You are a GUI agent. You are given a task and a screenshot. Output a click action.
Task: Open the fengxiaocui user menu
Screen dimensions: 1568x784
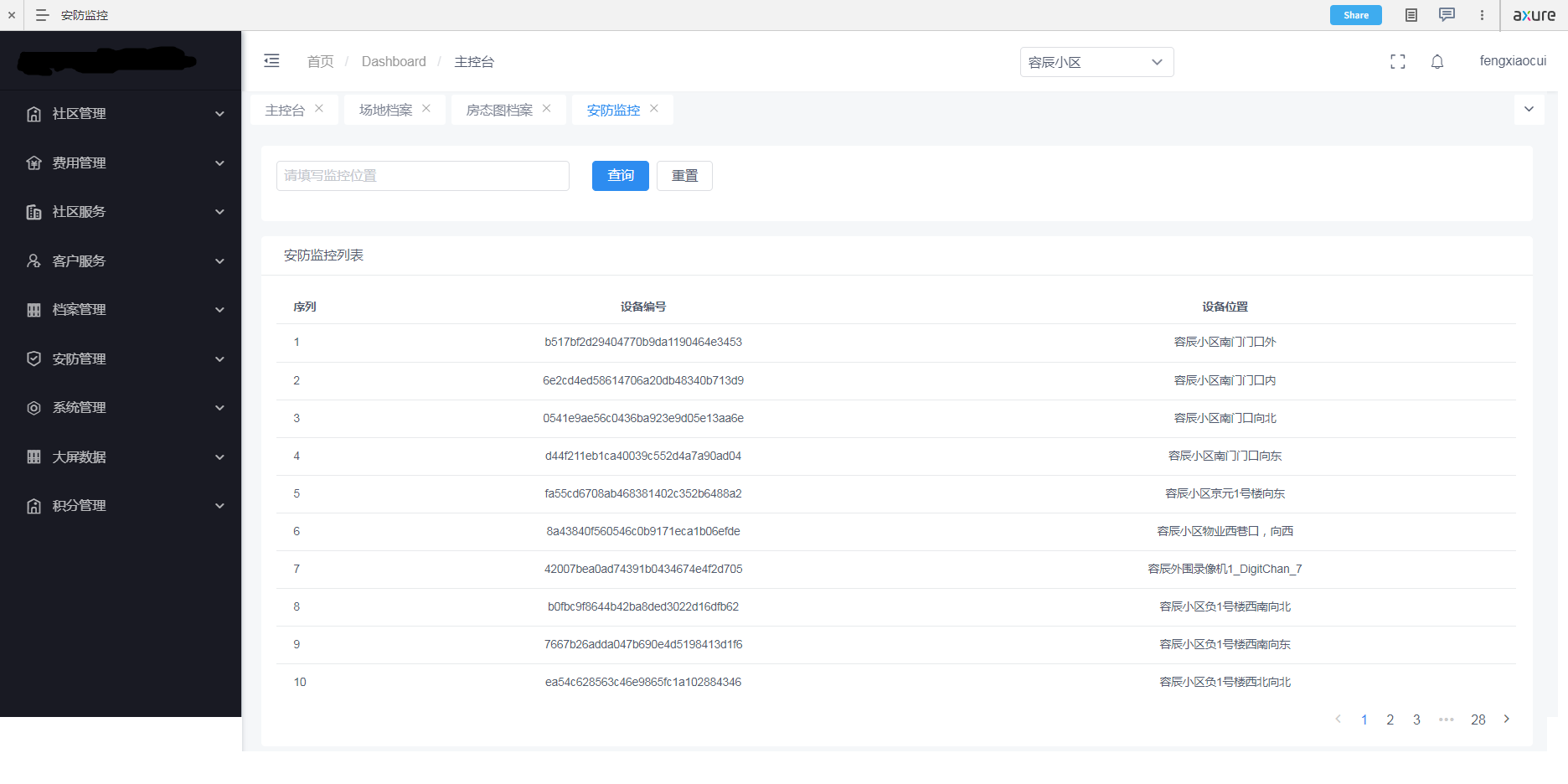coord(1513,61)
